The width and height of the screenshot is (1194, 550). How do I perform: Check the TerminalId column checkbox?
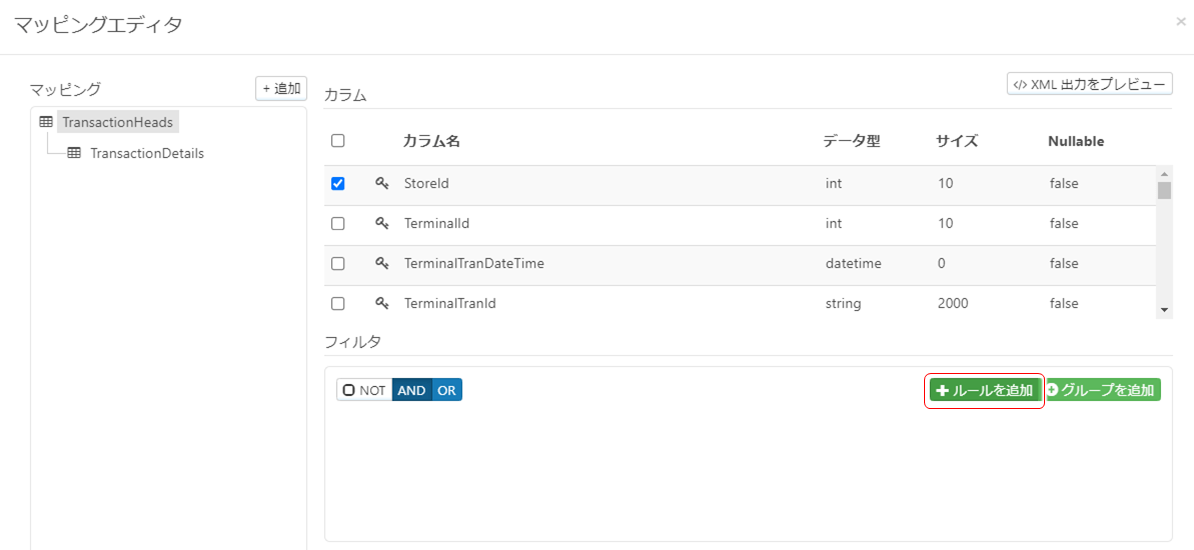pos(338,223)
